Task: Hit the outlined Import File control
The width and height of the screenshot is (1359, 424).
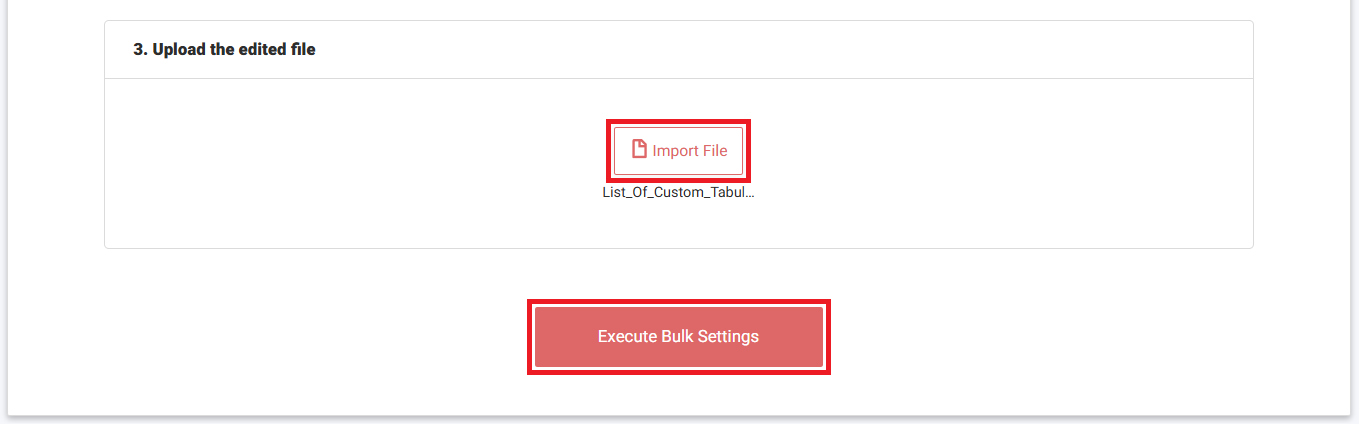Action: click(678, 151)
